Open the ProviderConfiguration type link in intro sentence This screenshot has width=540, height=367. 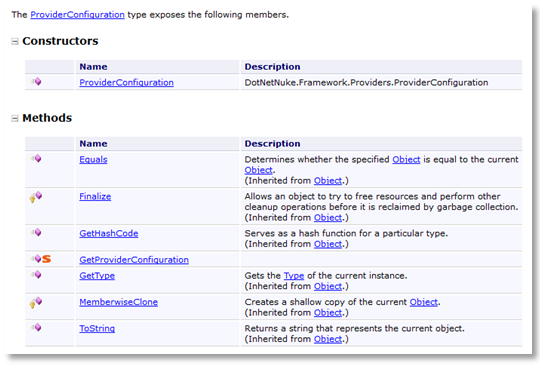[x=77, y=15]
